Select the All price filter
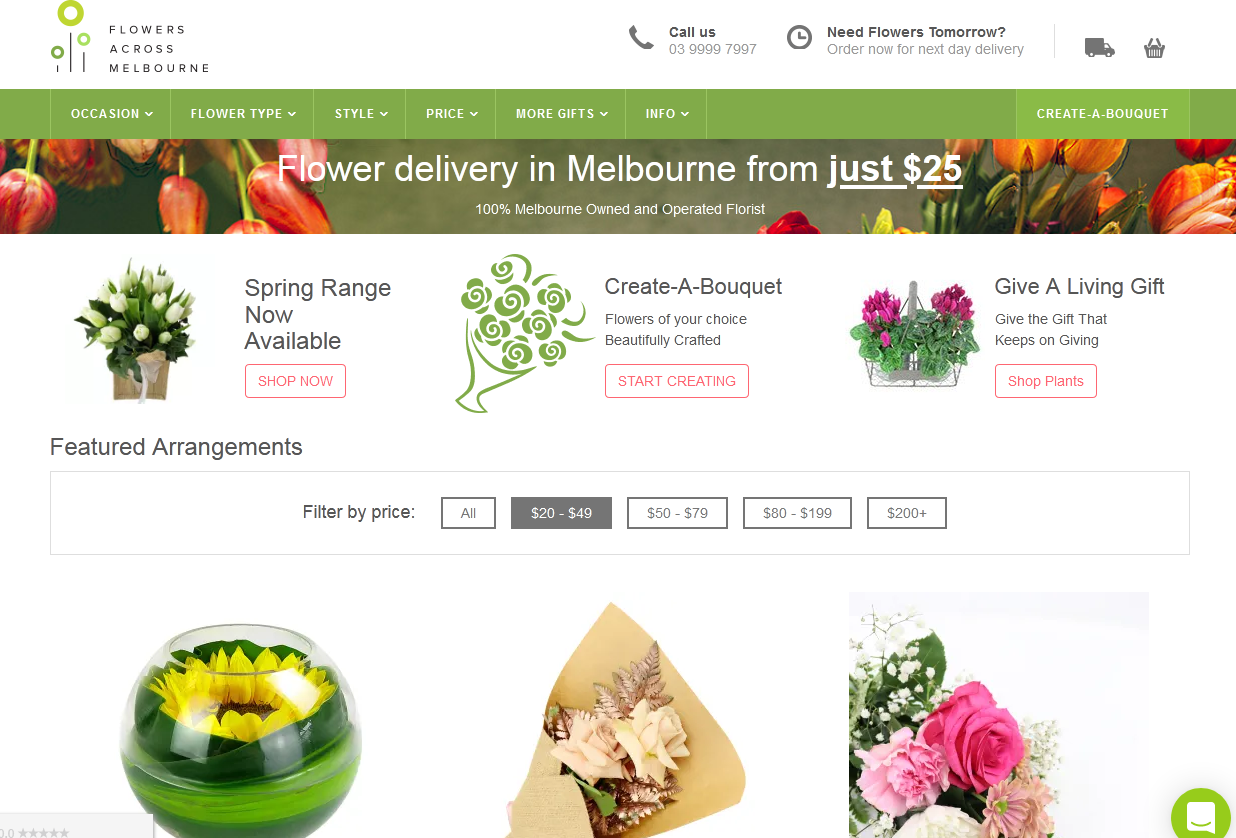 tap(468, 513)
